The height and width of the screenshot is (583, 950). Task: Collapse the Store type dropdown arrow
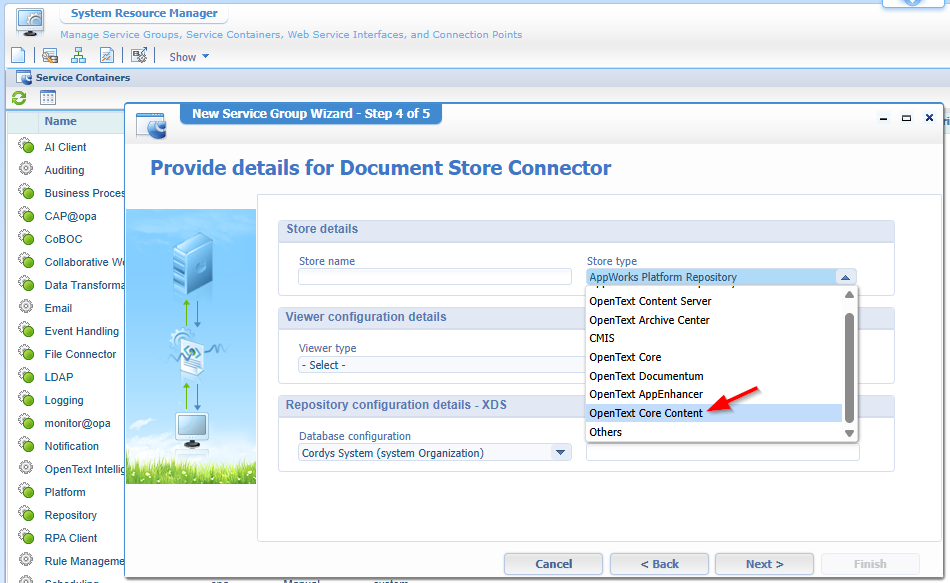(x=845, y=277)
